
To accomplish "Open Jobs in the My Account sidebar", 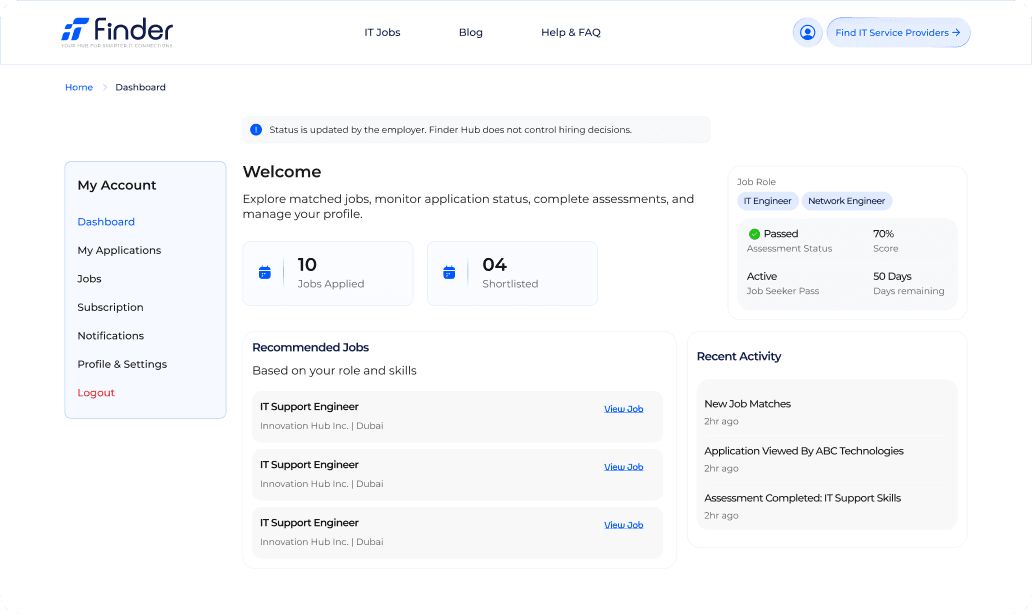I will click(x=90, y=278).
